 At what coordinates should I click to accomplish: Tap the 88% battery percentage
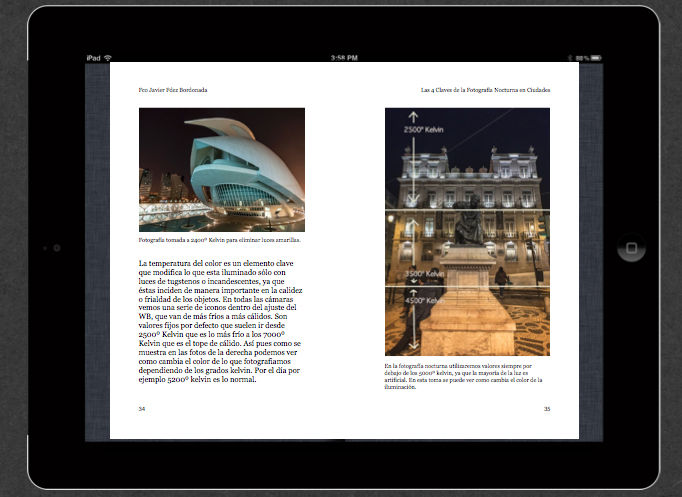(582, 58)
